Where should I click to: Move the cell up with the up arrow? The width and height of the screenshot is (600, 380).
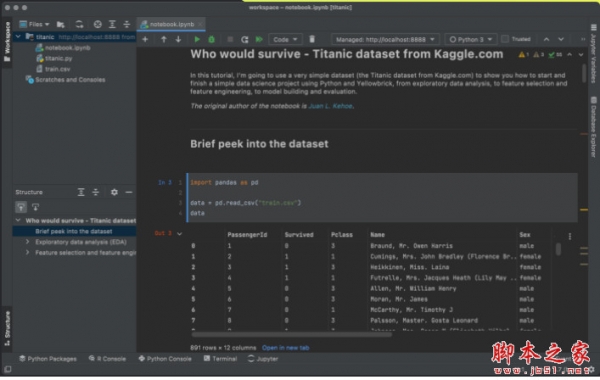164,39
